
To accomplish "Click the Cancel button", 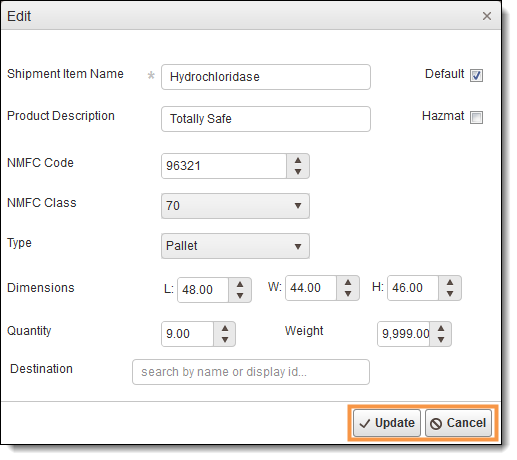I will (x=458, y=423).
